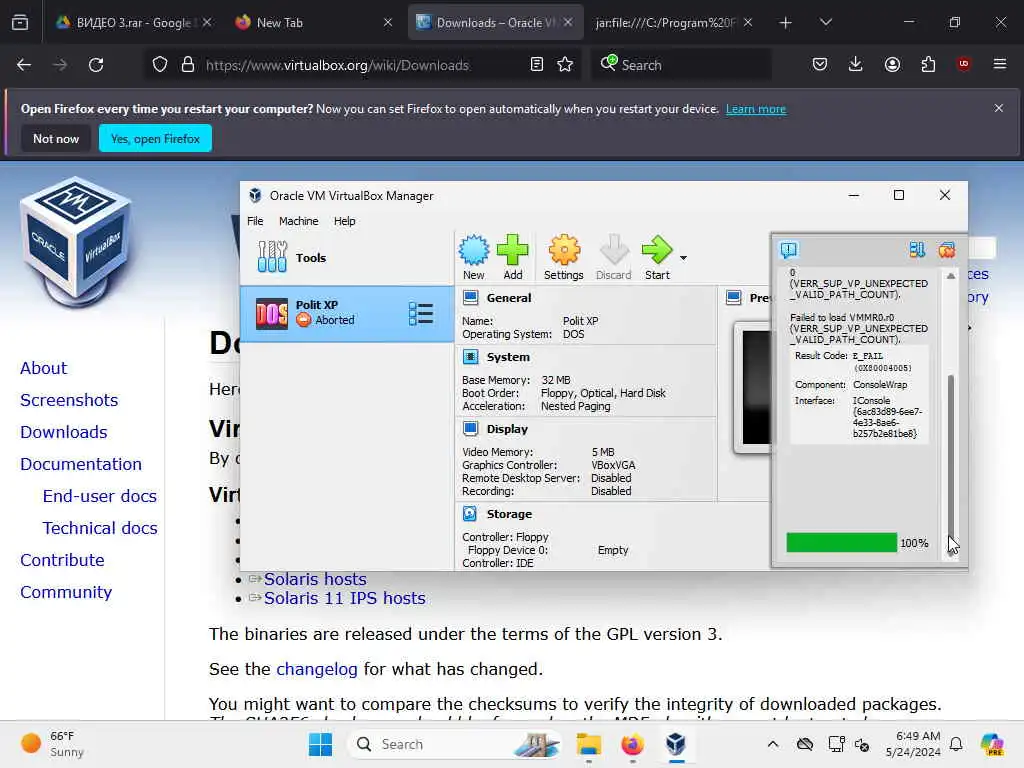Reload the page with refresh icon
This screenshot has width=1024, height=768.
[x=96, y=65]
